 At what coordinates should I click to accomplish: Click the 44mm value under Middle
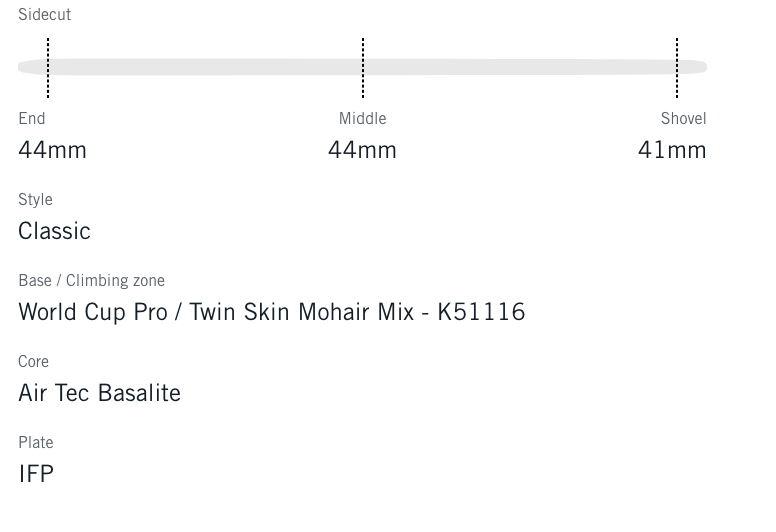362,150
